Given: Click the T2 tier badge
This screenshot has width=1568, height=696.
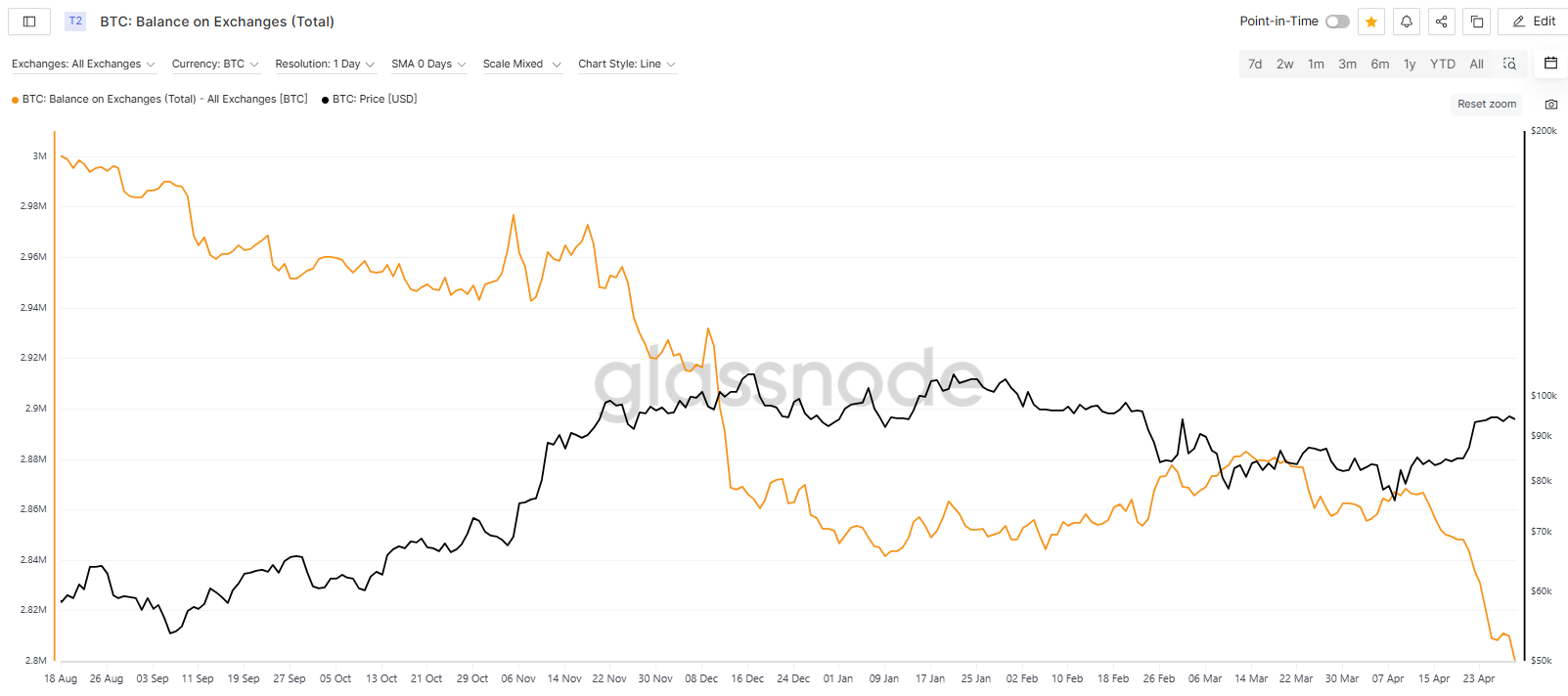Looking at the screenshot, I should pos(75,22).
